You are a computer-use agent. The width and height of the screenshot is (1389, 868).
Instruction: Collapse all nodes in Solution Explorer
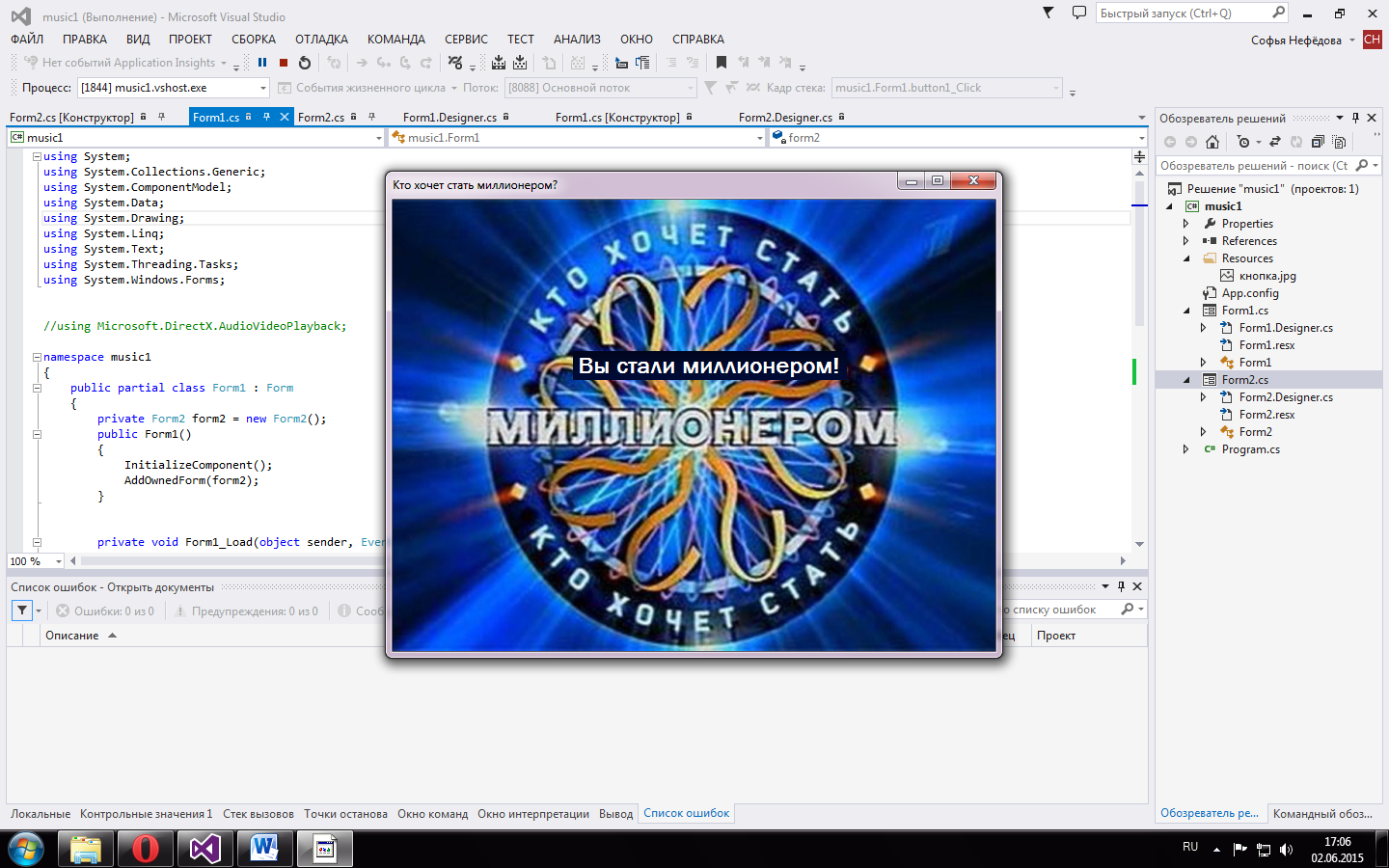coord(1318,142)
